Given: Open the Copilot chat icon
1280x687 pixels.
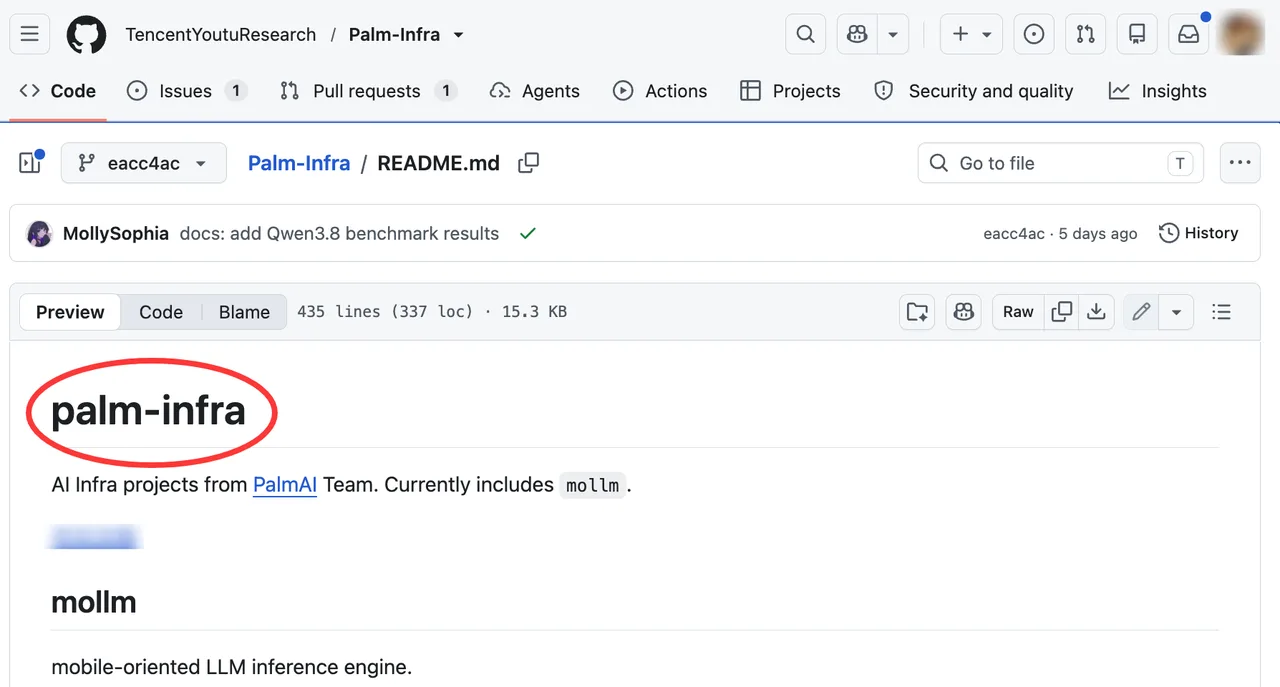Looking at the screenshot, I should tap(857, 35).
